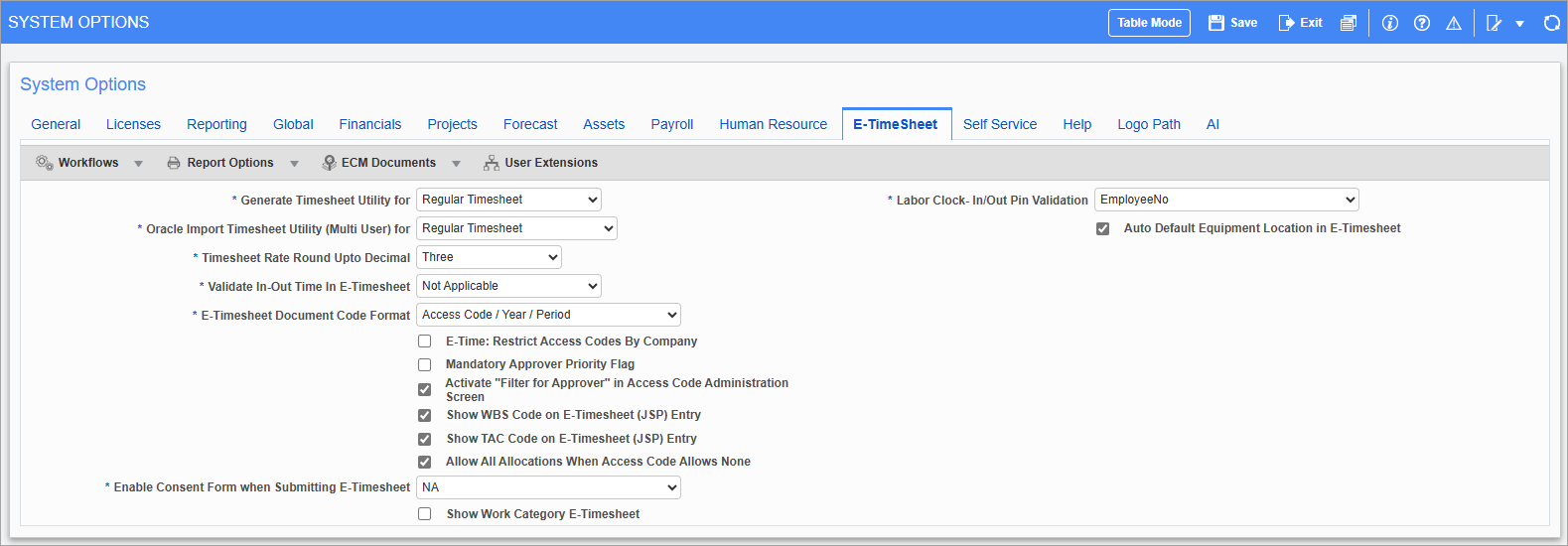Expand E-Timesheet Document Code Format dropdown
This screenshot has width=1568, height=546.
[548, 315]
